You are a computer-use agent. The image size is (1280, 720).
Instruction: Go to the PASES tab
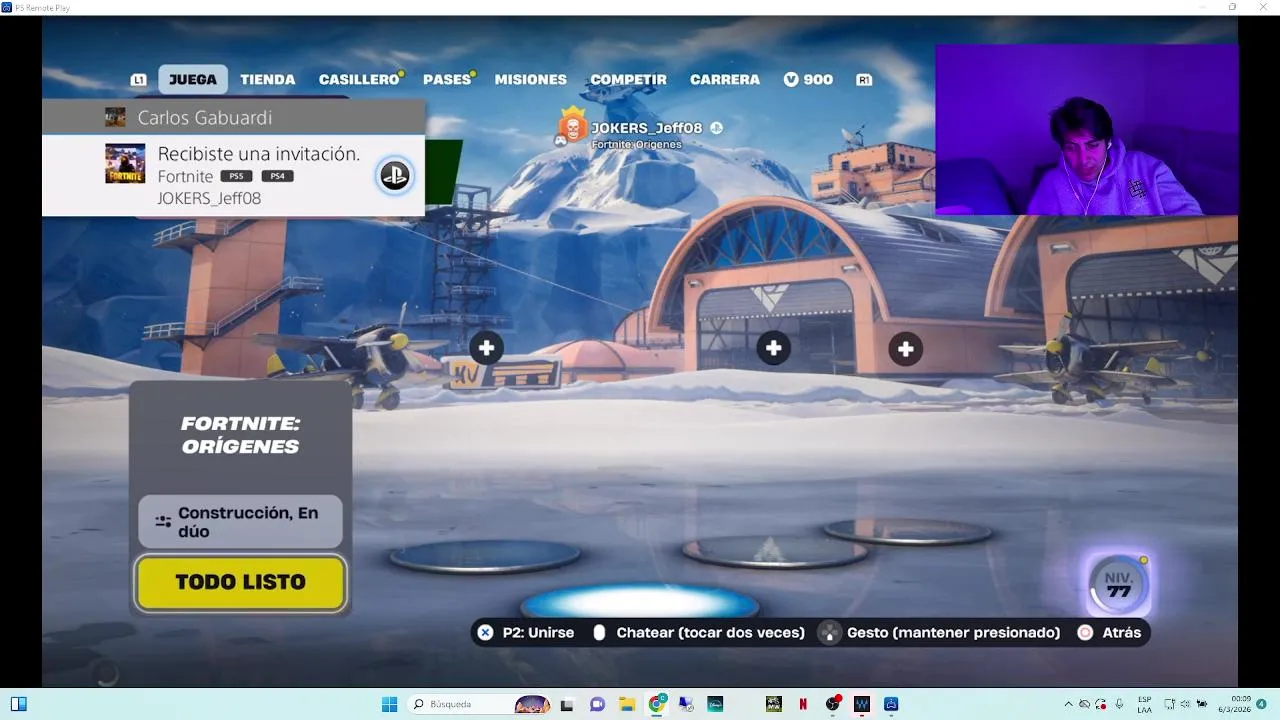click(447, 79)
